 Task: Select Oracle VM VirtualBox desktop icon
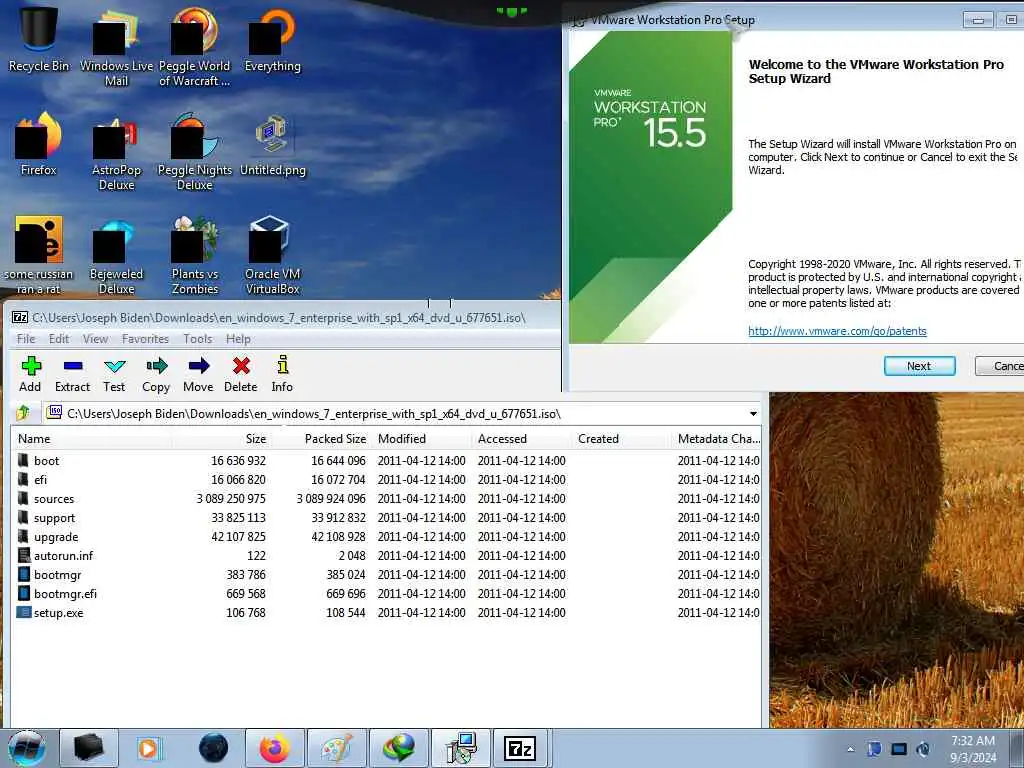(272, 255)
